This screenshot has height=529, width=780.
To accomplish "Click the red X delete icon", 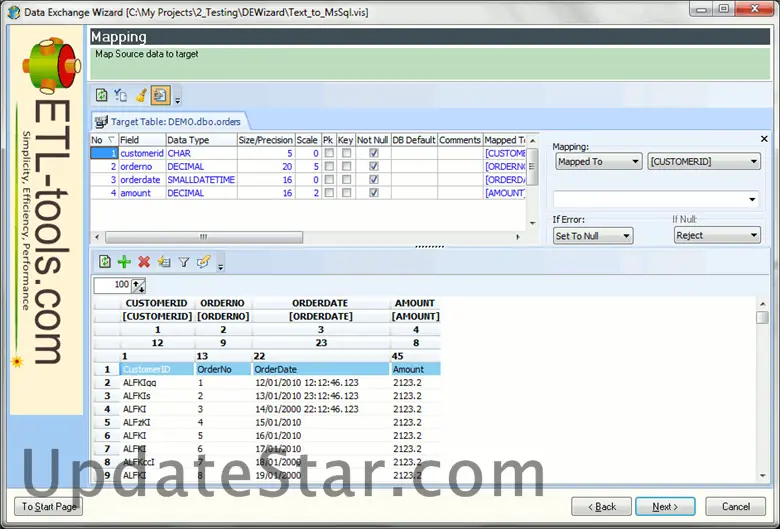I will click(144, 261).
